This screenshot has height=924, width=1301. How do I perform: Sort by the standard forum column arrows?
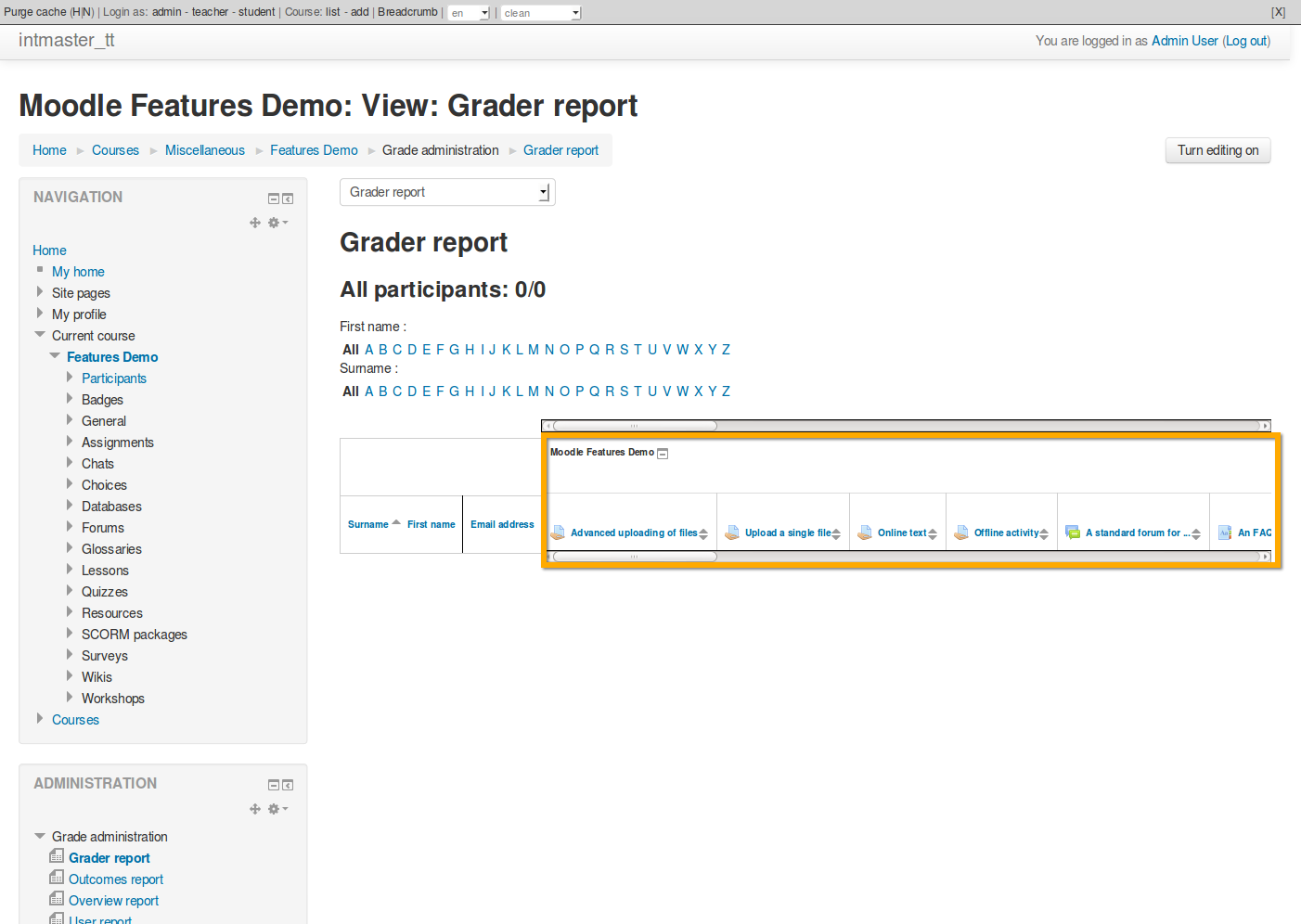(x=1196, y=533)
